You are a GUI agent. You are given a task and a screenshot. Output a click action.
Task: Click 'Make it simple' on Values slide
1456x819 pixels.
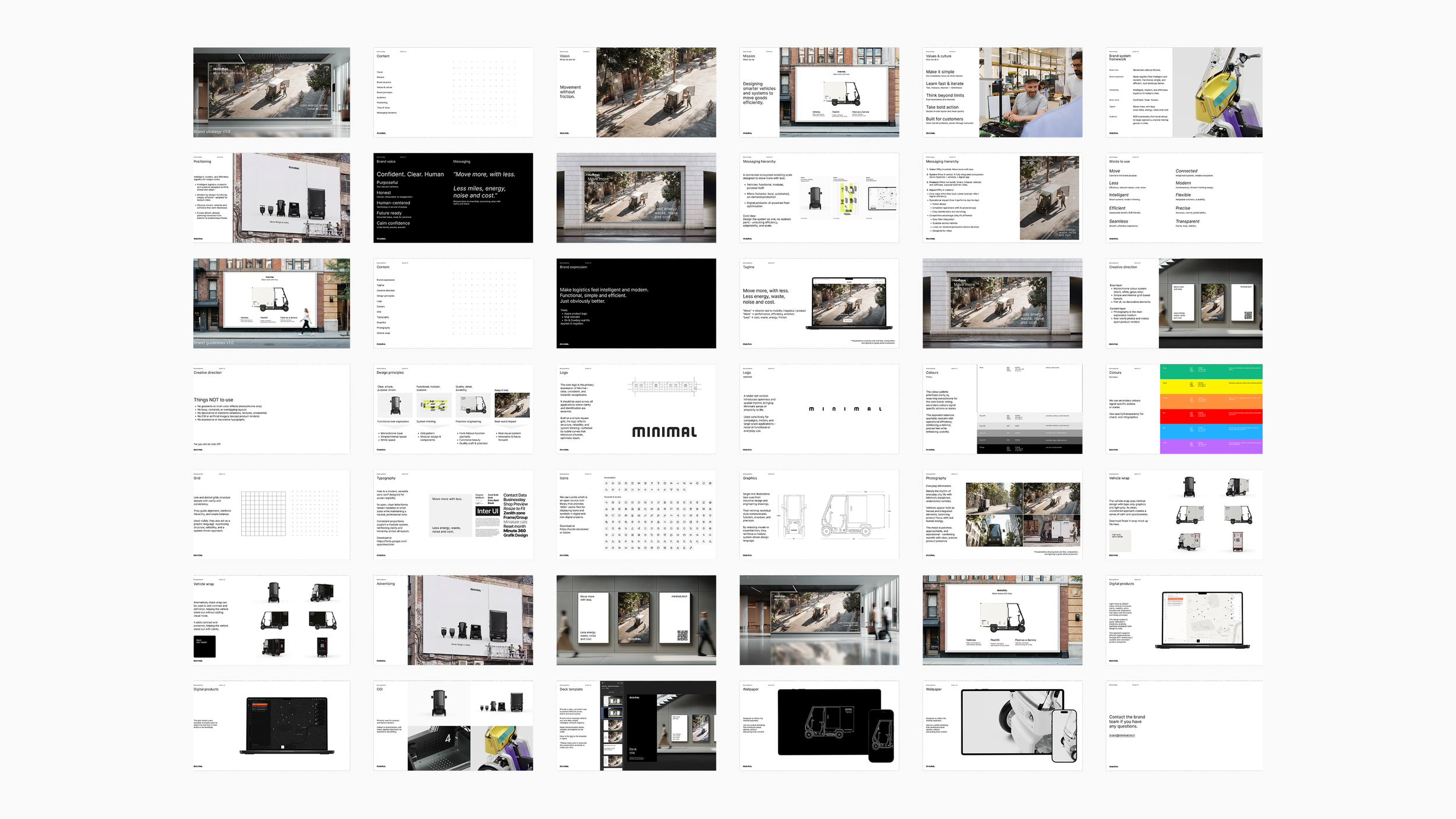(940, 72)
